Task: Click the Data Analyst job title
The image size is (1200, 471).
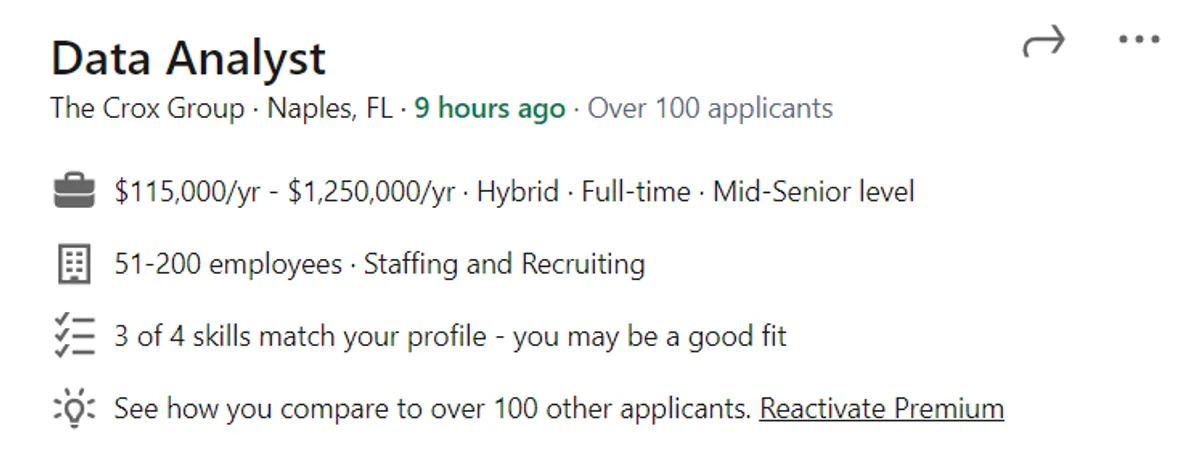Action: click(188, 59)
